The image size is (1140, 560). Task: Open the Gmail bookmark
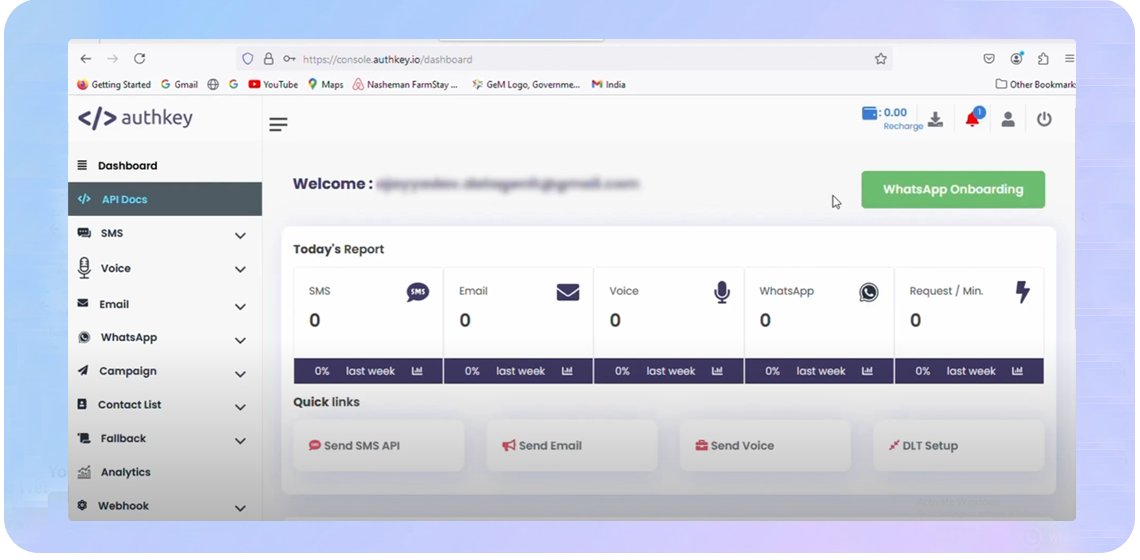179,84
